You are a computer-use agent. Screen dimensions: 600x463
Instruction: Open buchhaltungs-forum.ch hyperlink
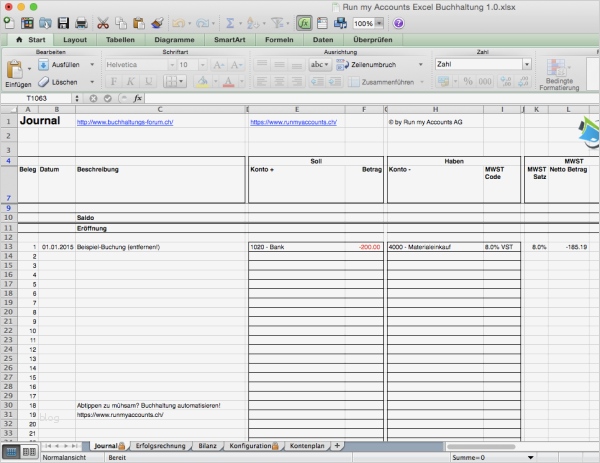[125, 122]
